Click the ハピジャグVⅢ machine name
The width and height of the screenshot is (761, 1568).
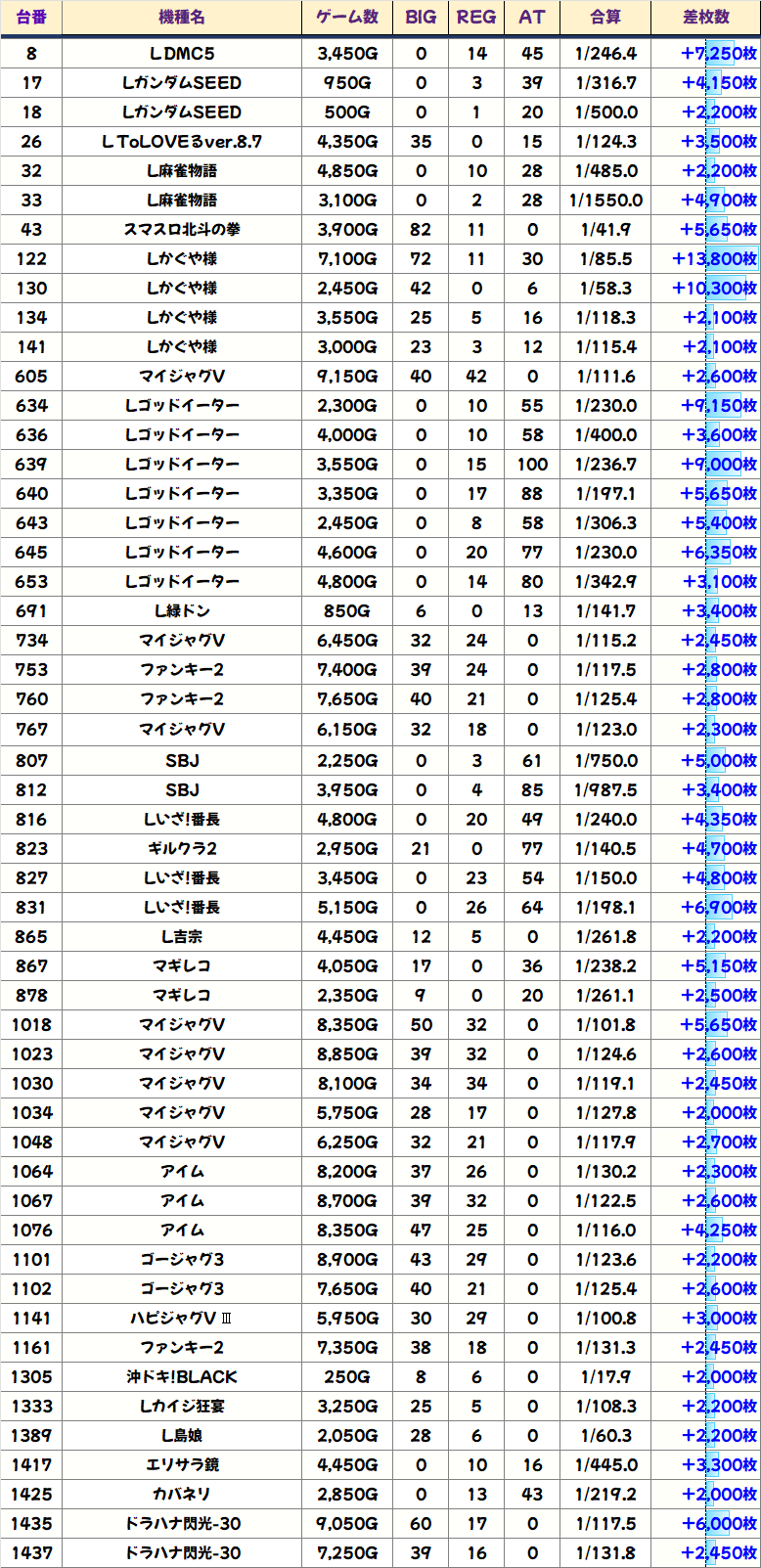click(x=182, y=1318)
